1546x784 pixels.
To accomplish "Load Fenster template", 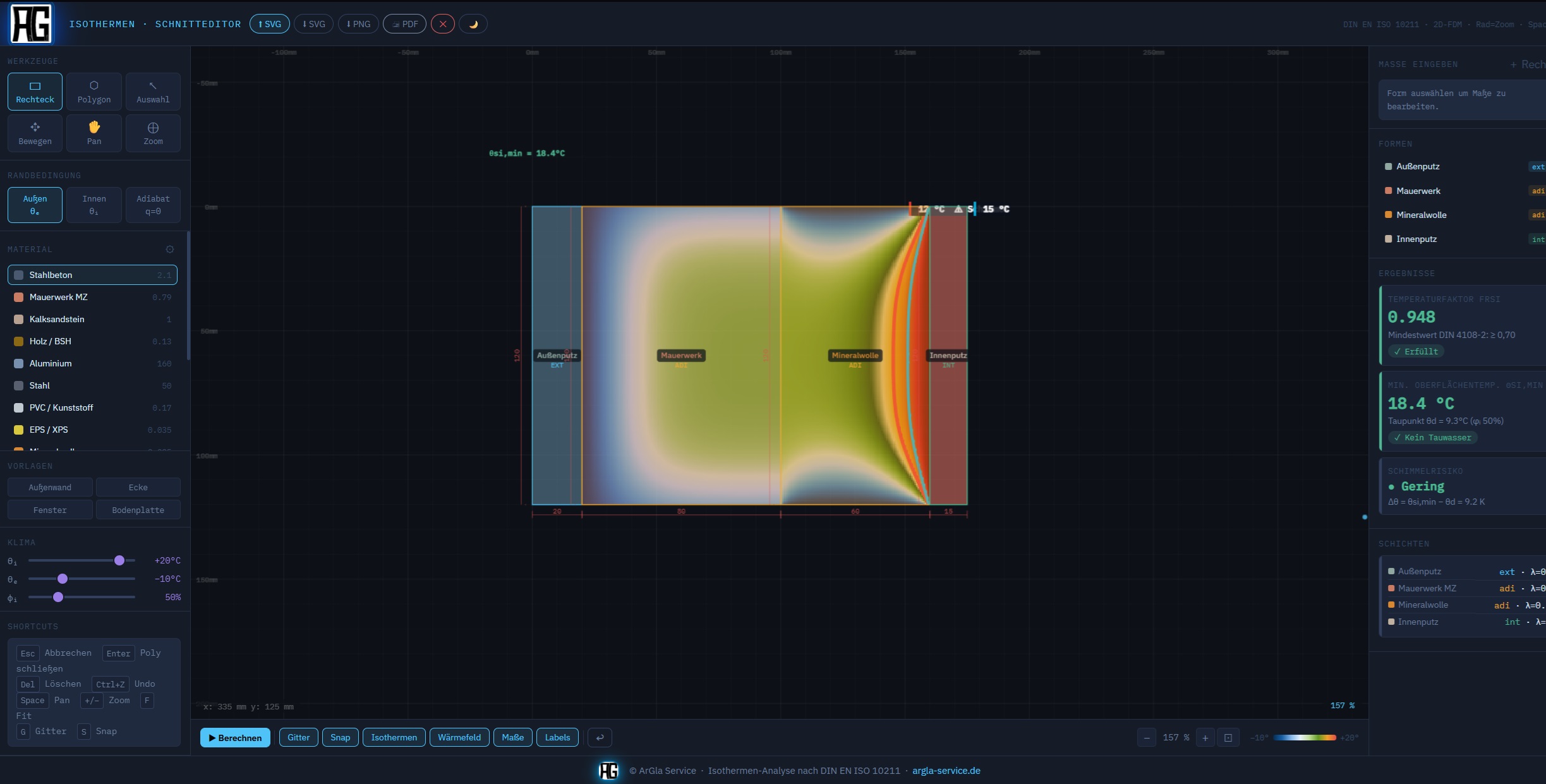I will point(50,510).
